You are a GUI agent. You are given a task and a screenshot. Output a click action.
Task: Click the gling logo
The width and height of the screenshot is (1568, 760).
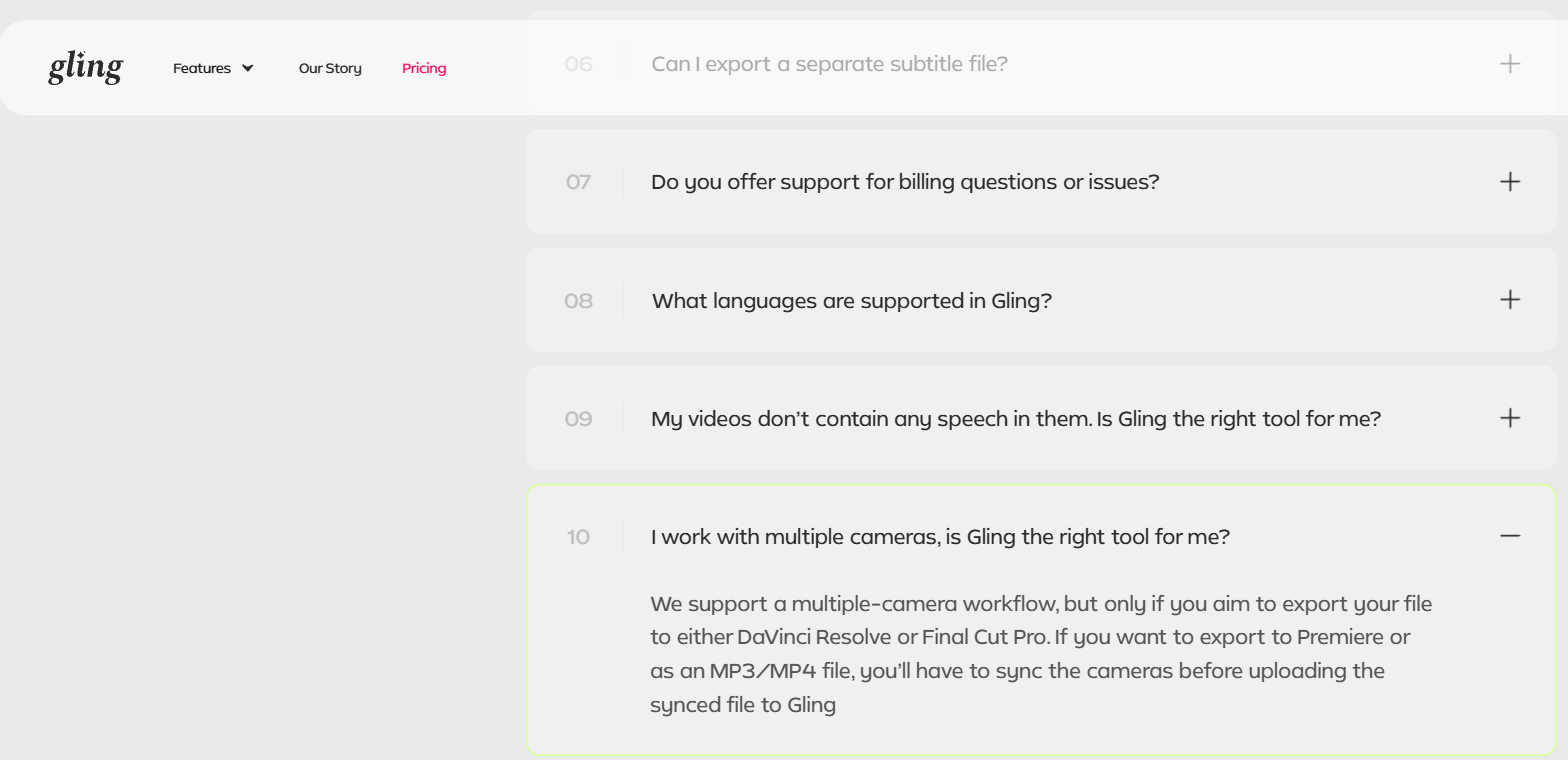86,68
